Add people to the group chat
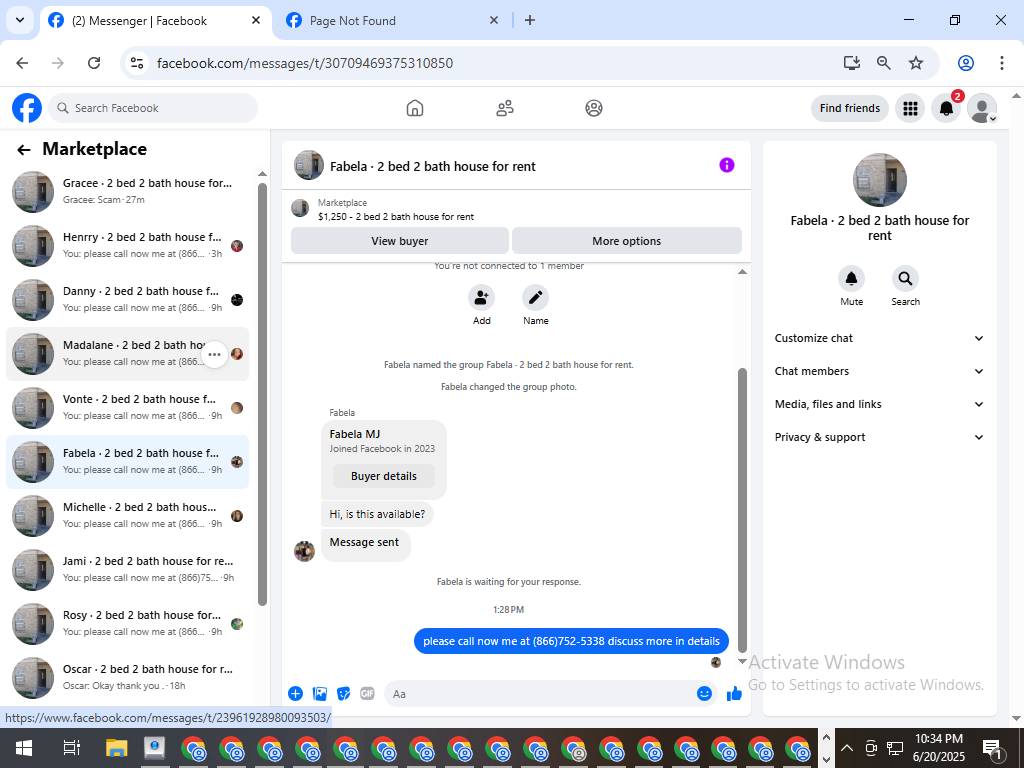The height and width of the screenshot is (768, 1024). point(481,298)
